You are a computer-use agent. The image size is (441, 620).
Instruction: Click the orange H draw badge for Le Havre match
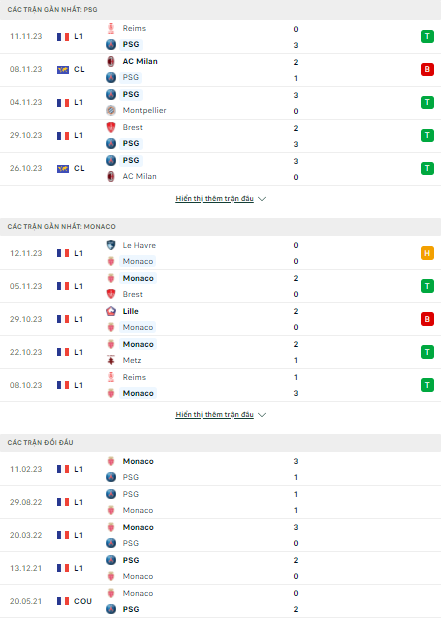click(427, 253)
